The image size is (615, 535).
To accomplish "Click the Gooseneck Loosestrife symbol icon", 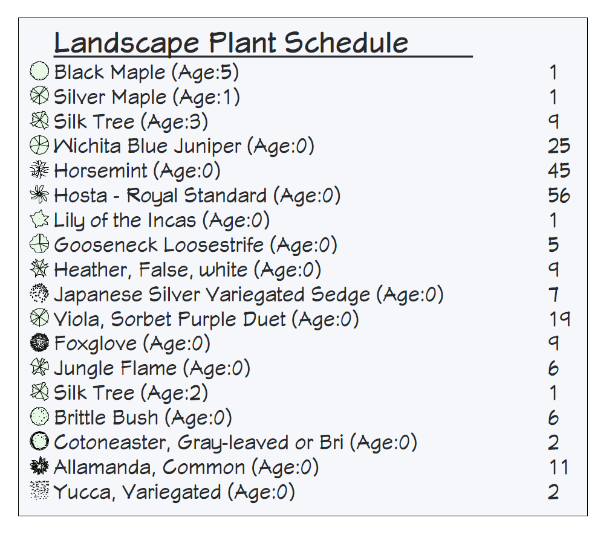I will (x=40, y=245).
